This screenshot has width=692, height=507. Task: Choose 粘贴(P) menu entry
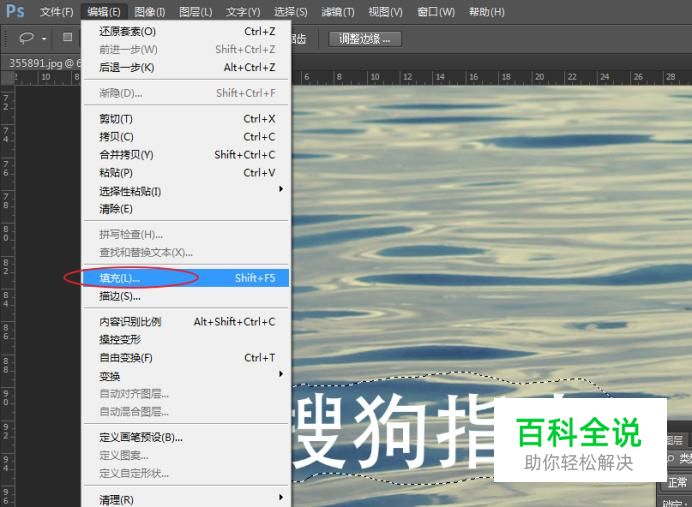pos(186,173)
